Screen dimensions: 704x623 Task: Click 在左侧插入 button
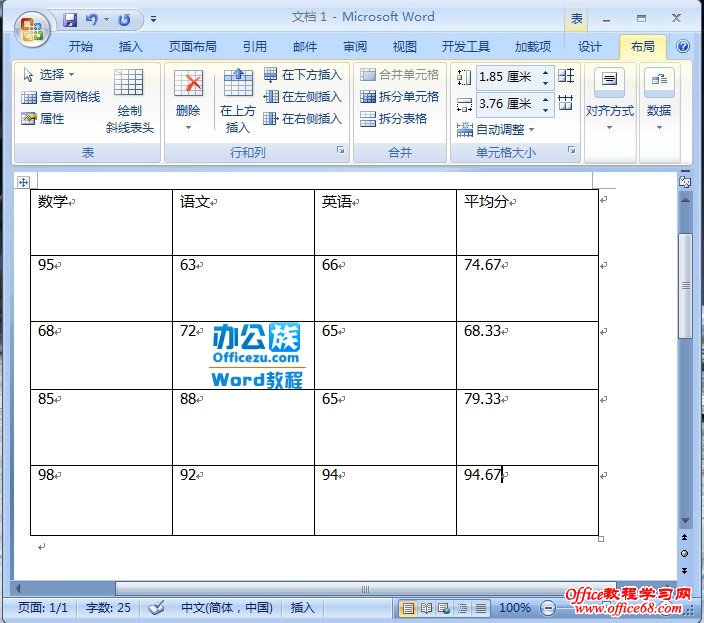click(303, 97)
